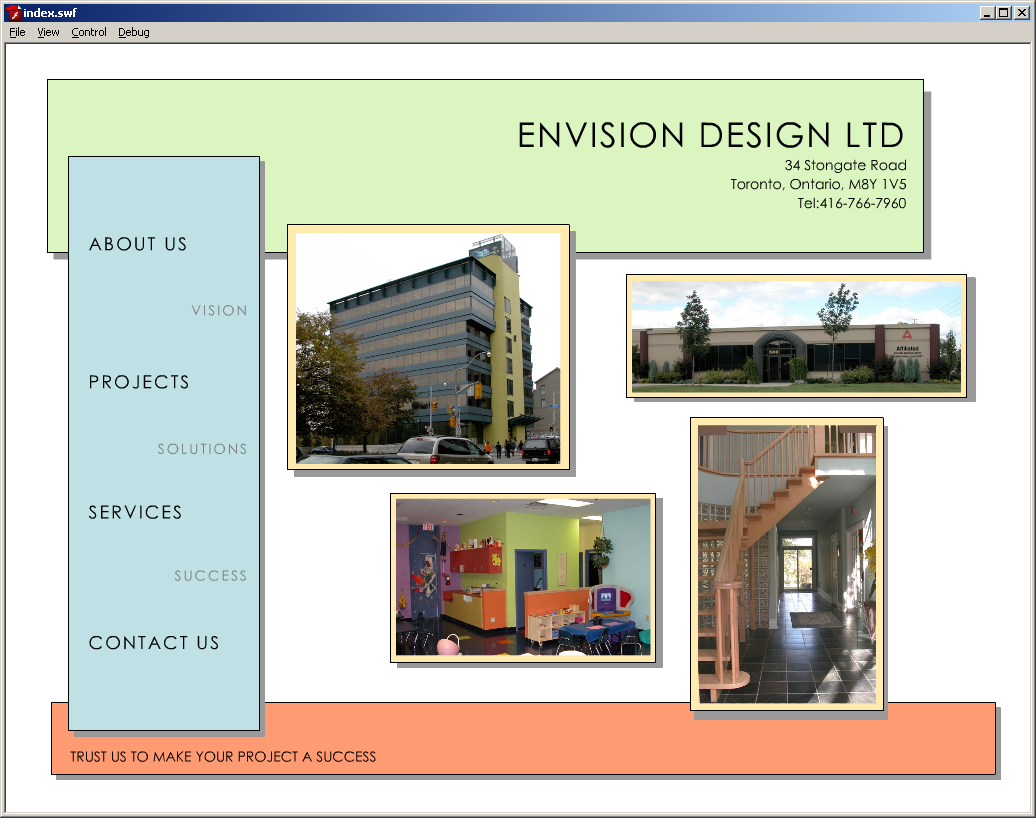The height and width of the screenshot is (818, 1036).
Task: Click the Vision sub-label
Action: click(x=219, y=311)
